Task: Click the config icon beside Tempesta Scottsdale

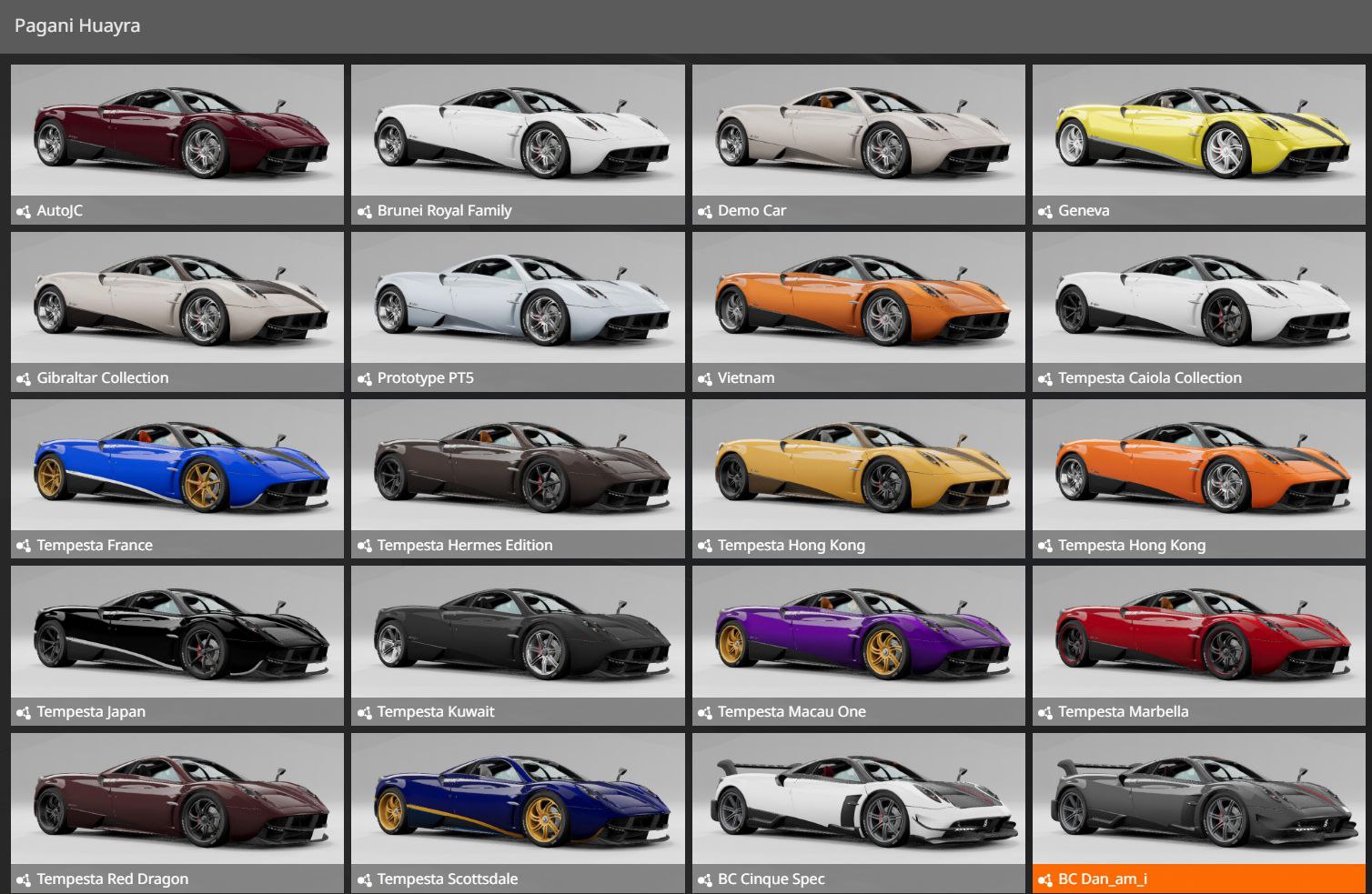Action: 364,879
